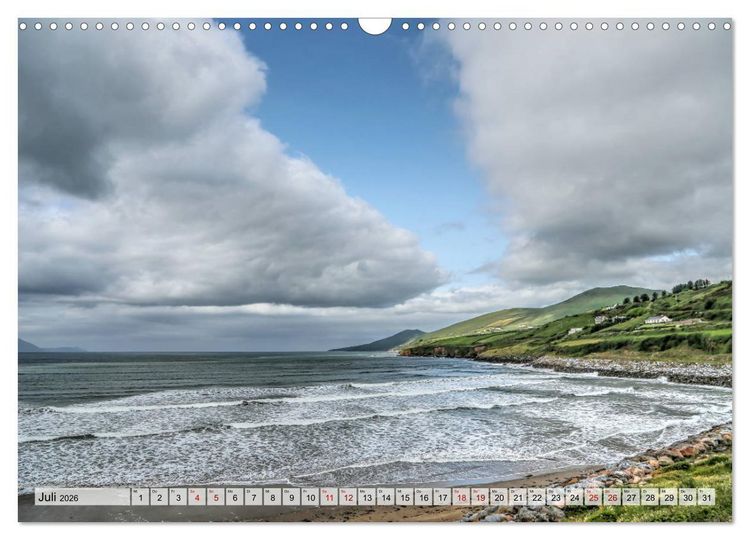Select day 14 in the date row
Screen dimensions: 750x540
386,496
